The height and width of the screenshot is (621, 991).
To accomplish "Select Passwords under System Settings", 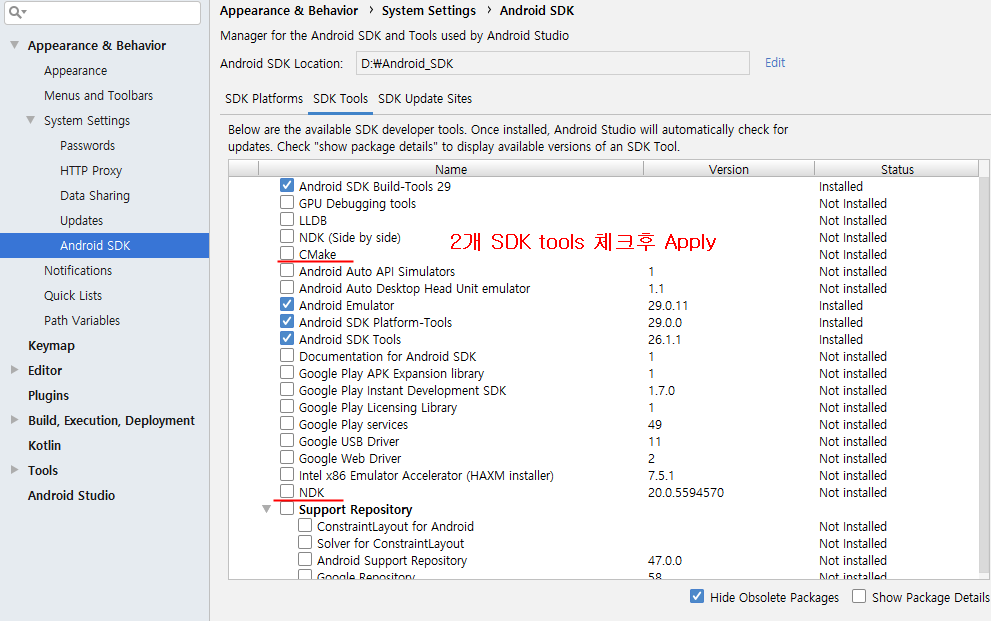I will click(87, 145).
